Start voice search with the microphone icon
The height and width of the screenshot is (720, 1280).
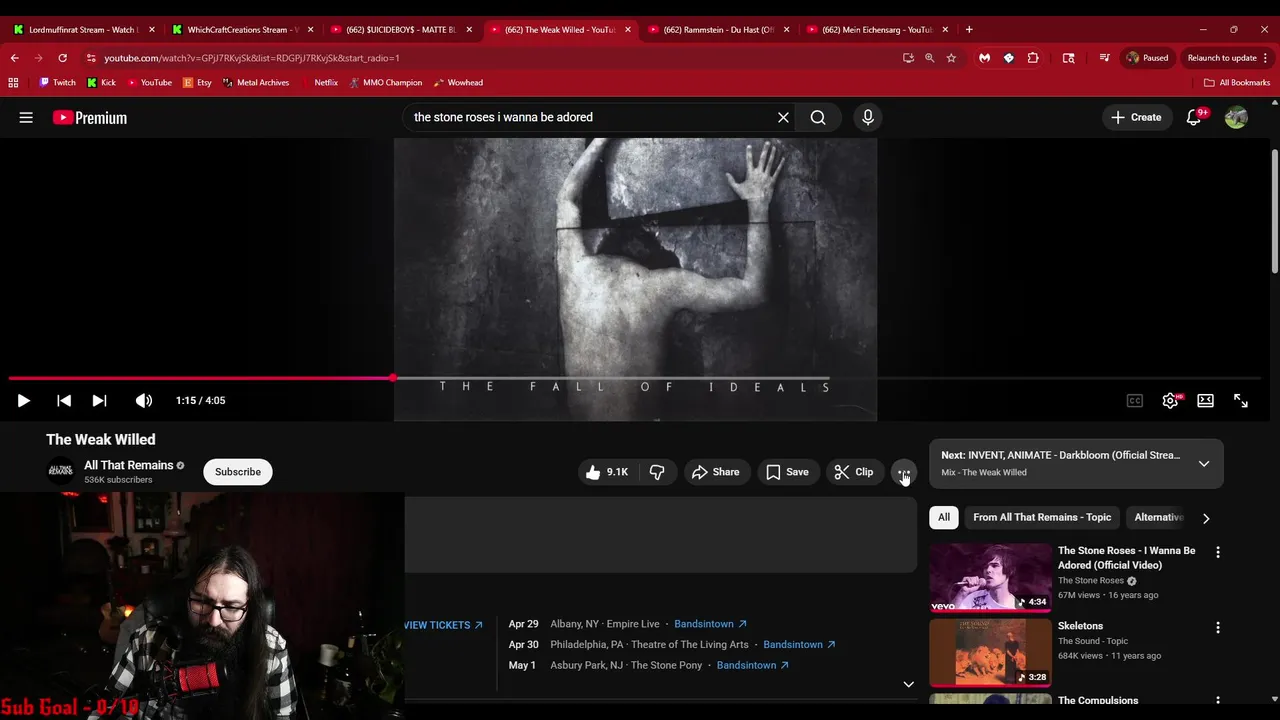pyautogui.click(x=867, y=117)
